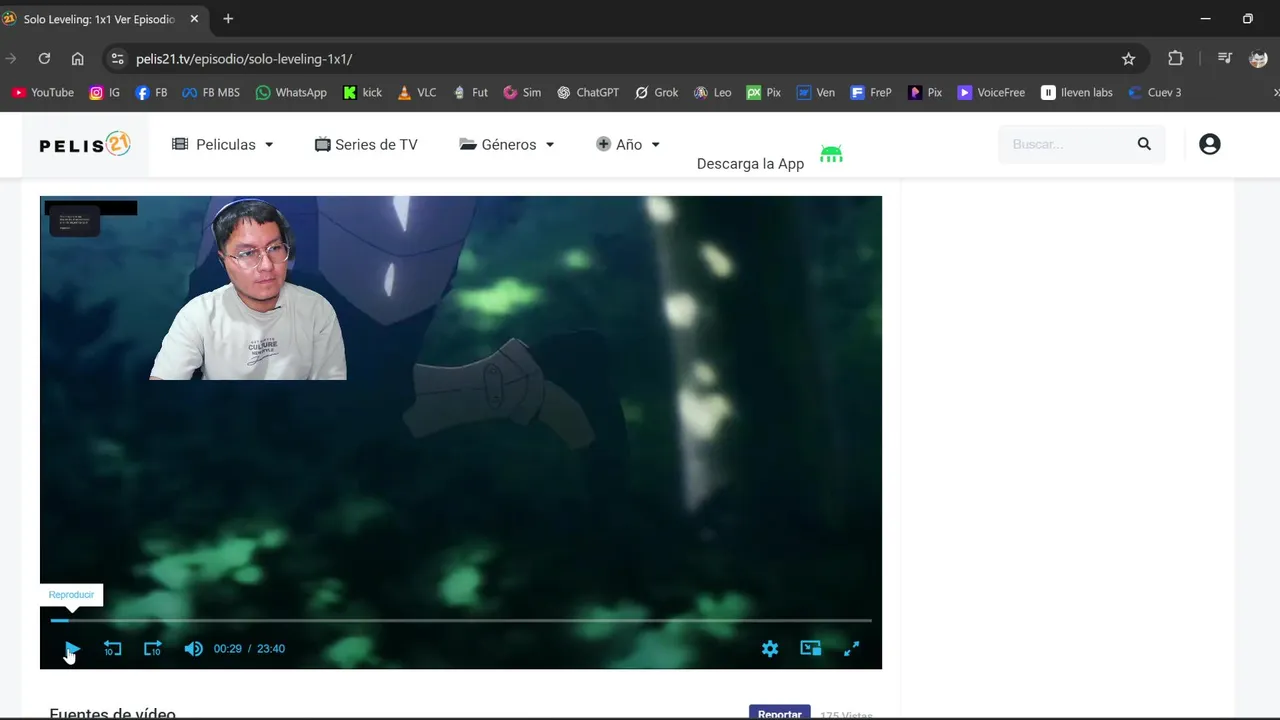The height and width of the screenshot is (720, 1280).
Task: Open the player settings gear
Action: point(770,649)
